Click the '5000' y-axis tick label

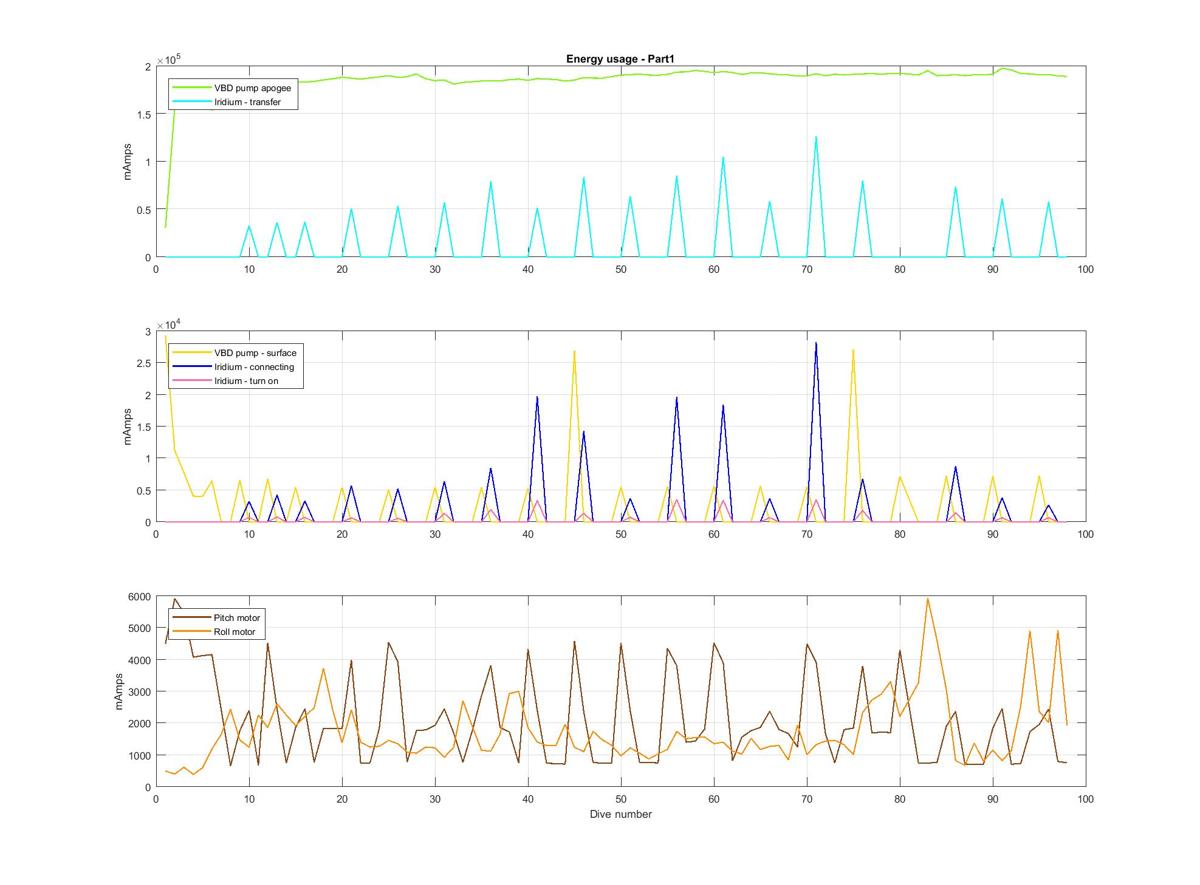[x=138, y=629]
